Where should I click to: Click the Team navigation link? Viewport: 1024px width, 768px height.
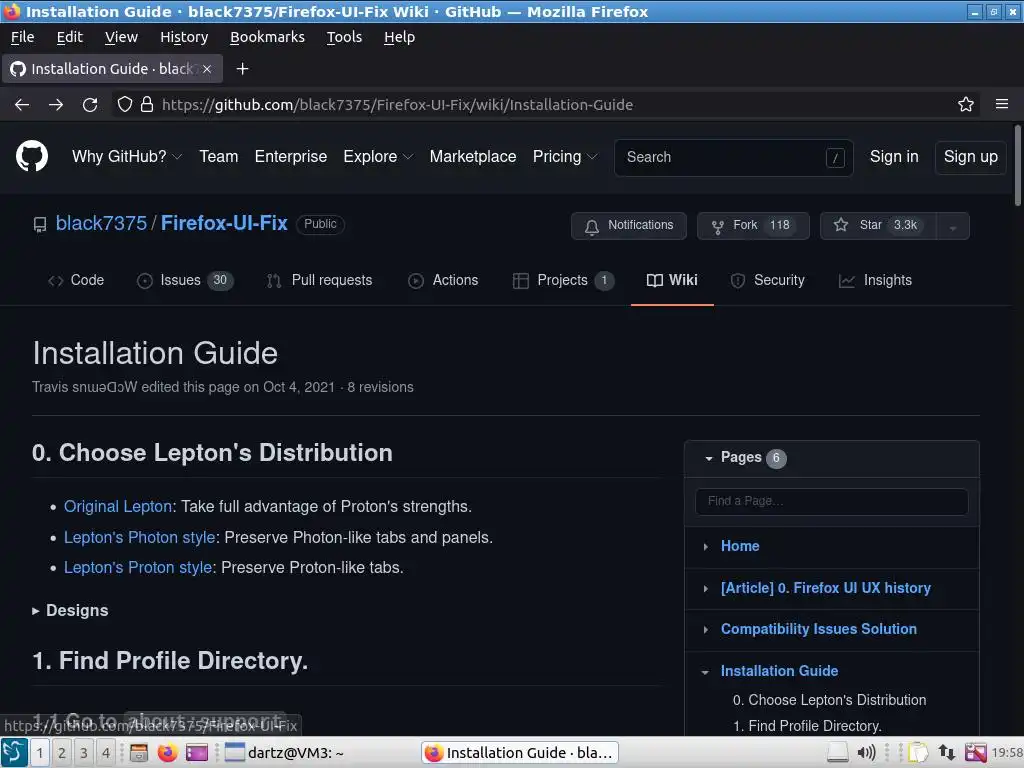point(219,157)
